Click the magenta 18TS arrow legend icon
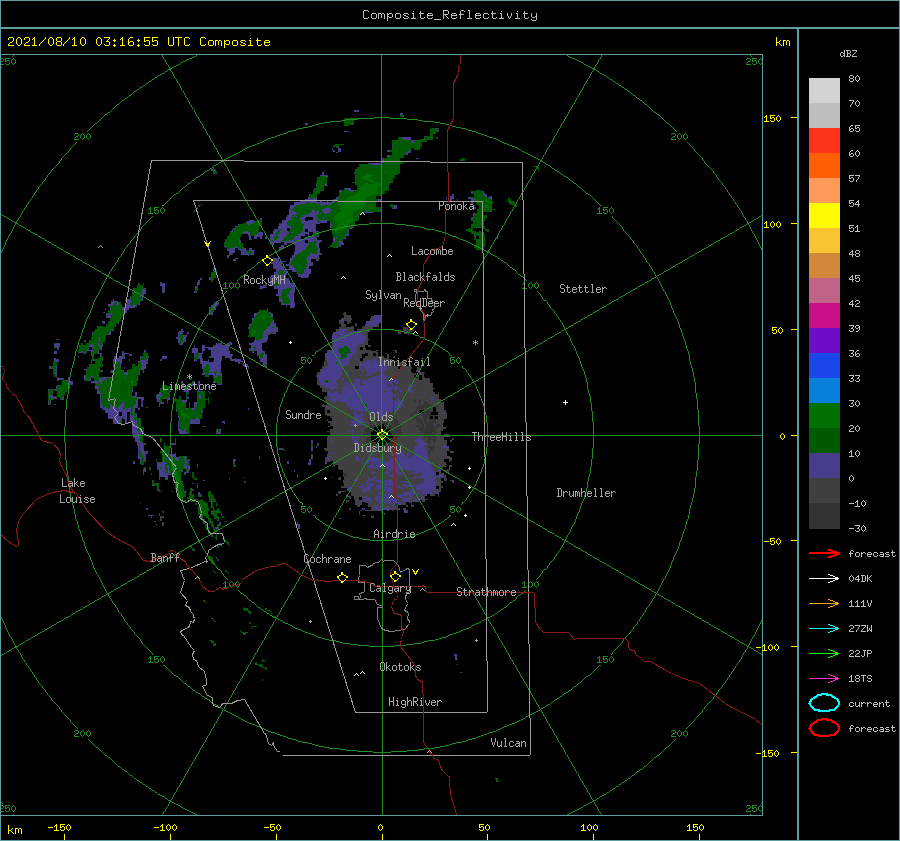900x841 pixels. coord(824,679)
